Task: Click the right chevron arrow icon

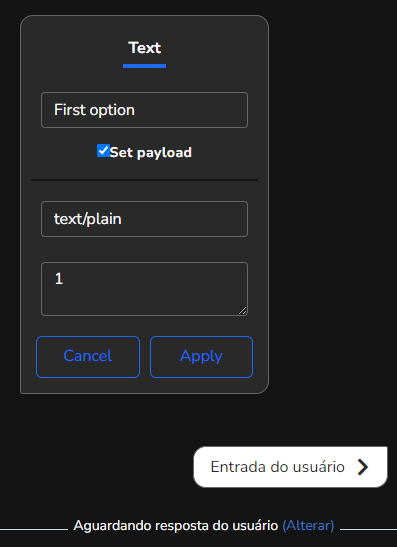Action: [x=363, y=467]
